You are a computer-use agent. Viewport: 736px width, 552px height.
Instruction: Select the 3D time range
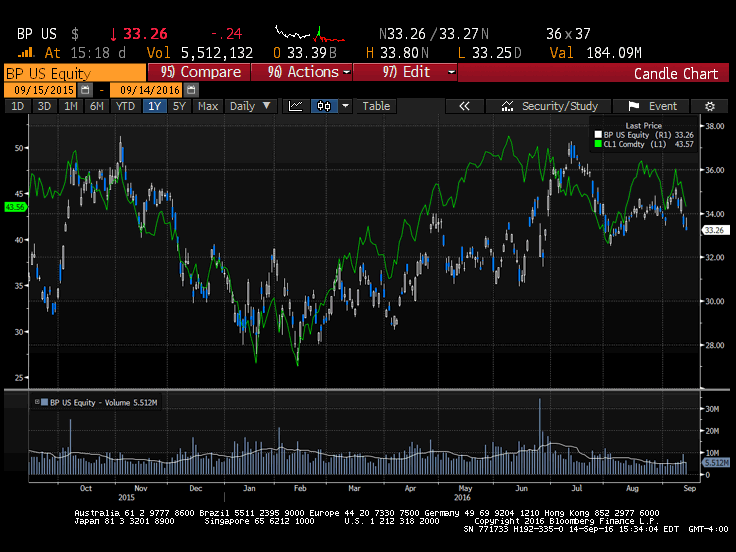[x=44, y=106]
